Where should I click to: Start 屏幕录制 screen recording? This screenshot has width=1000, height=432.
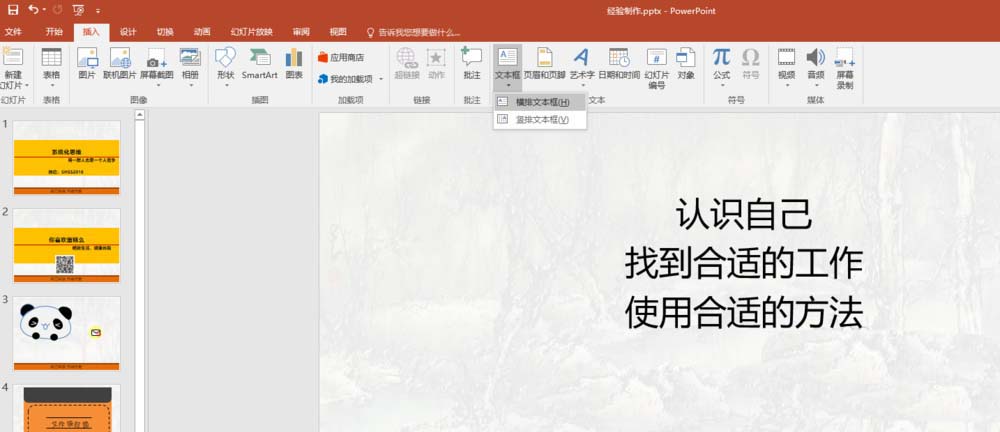[x=845, y=68]
